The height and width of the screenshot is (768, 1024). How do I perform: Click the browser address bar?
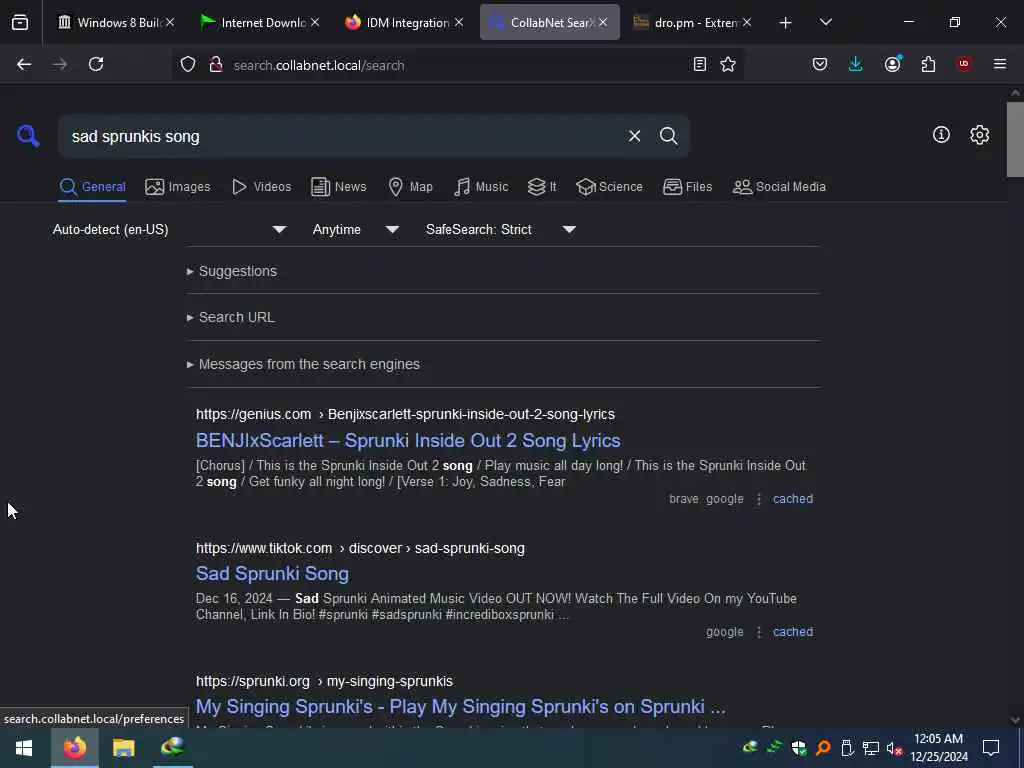tap(457, 65)
